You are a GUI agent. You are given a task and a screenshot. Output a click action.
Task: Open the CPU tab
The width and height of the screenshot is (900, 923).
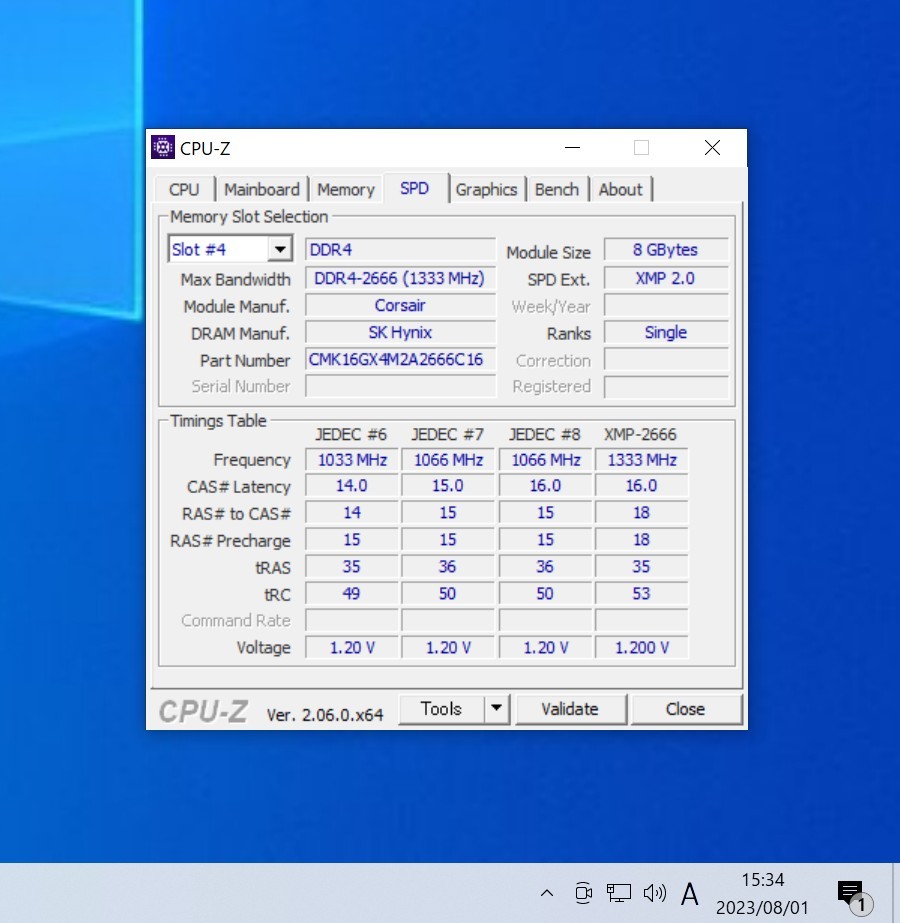coord(184,190)
